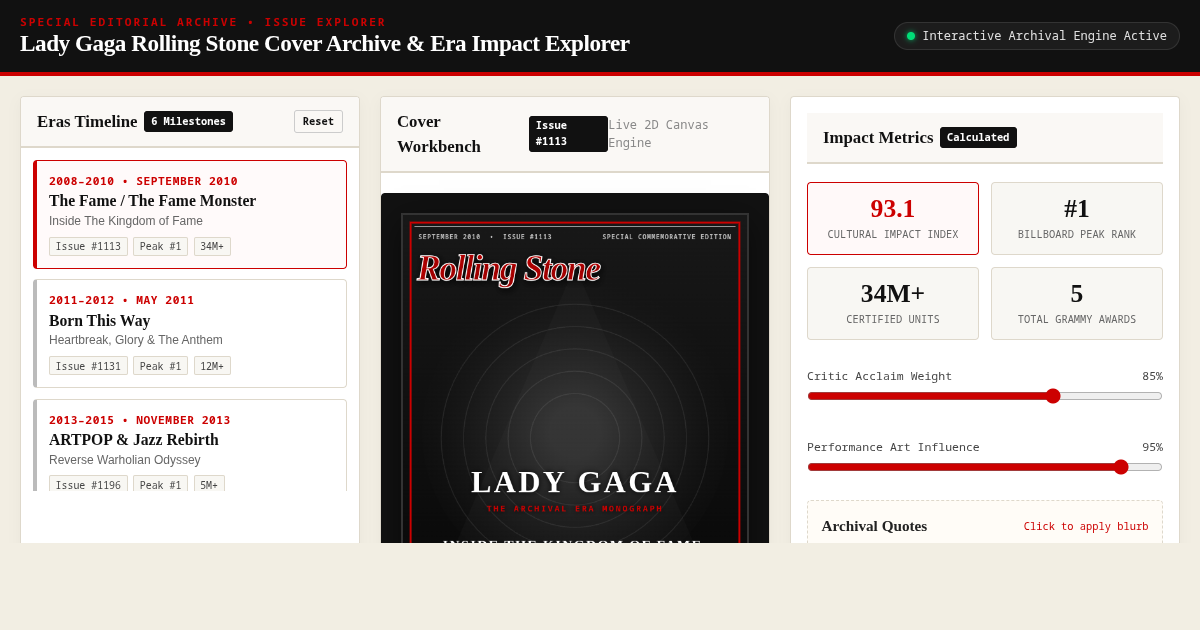Click the Issue #1196 tag

coord(88,484)
